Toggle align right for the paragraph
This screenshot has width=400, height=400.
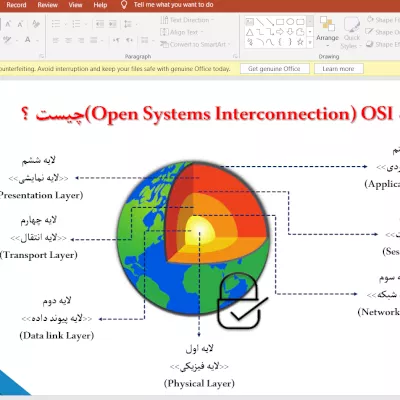[x=81, y=40]
